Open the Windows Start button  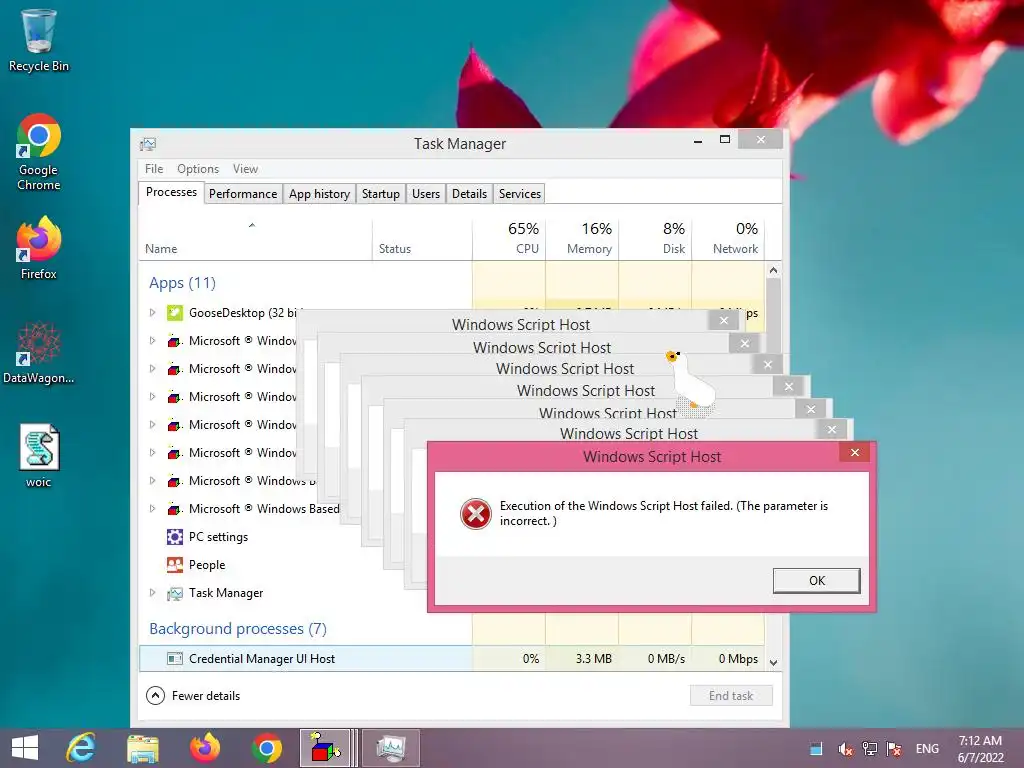point(25,748)
